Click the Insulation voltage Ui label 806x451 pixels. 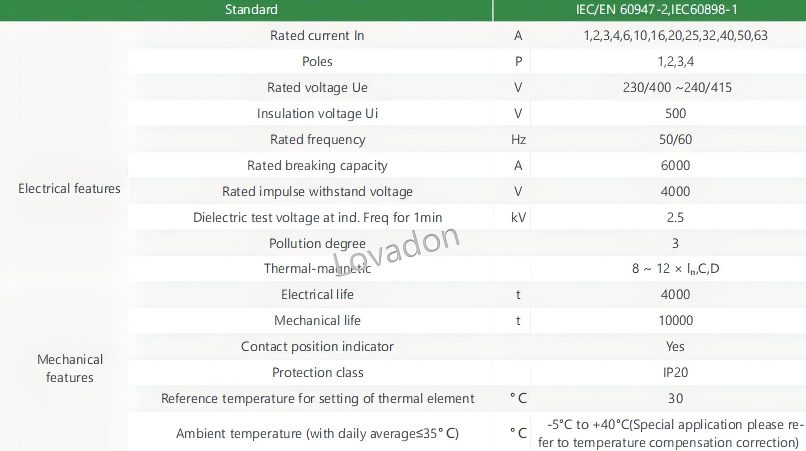(x=317, y=114)
